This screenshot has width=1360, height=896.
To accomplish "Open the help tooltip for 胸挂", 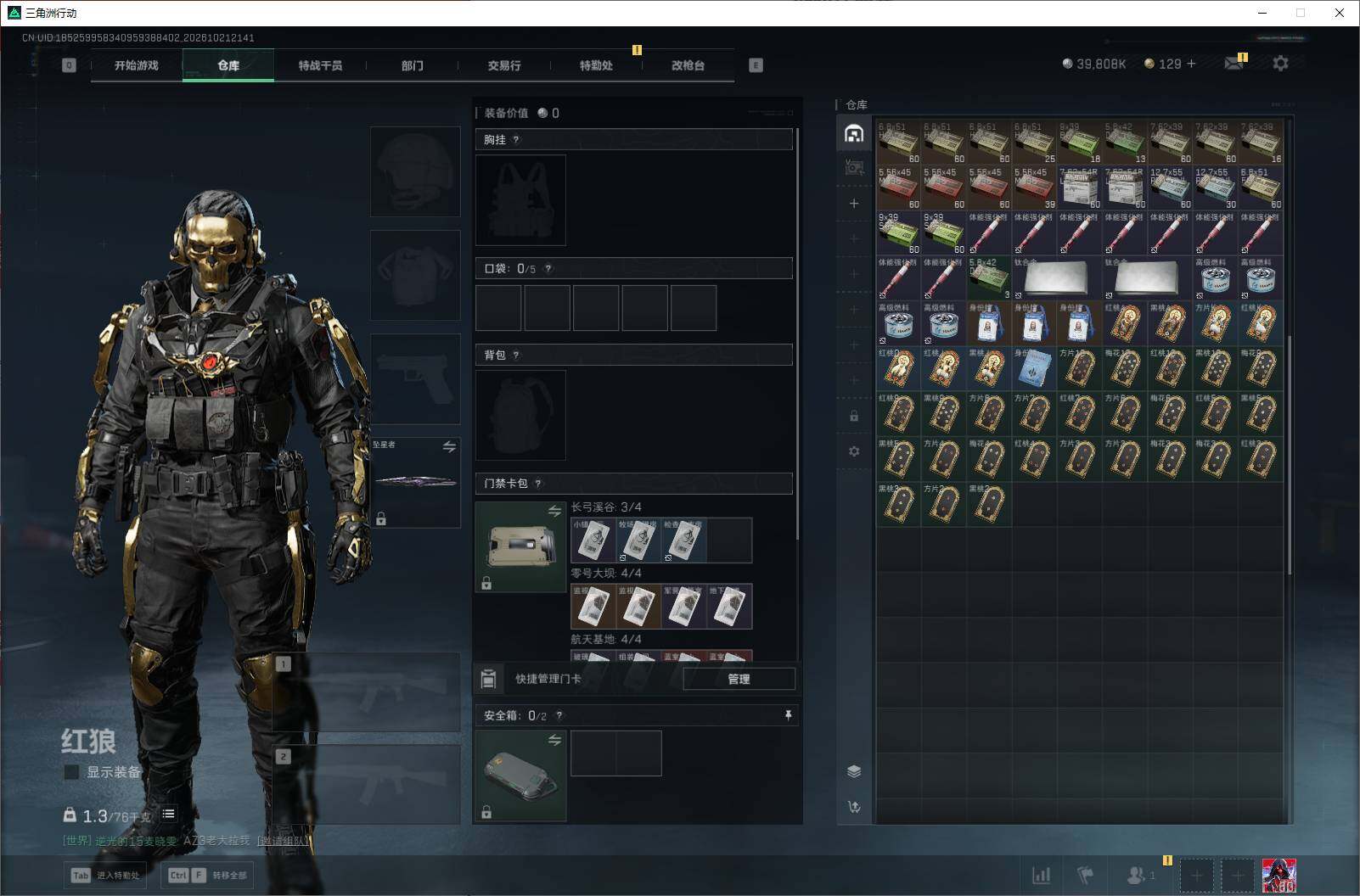I will 516,140.
